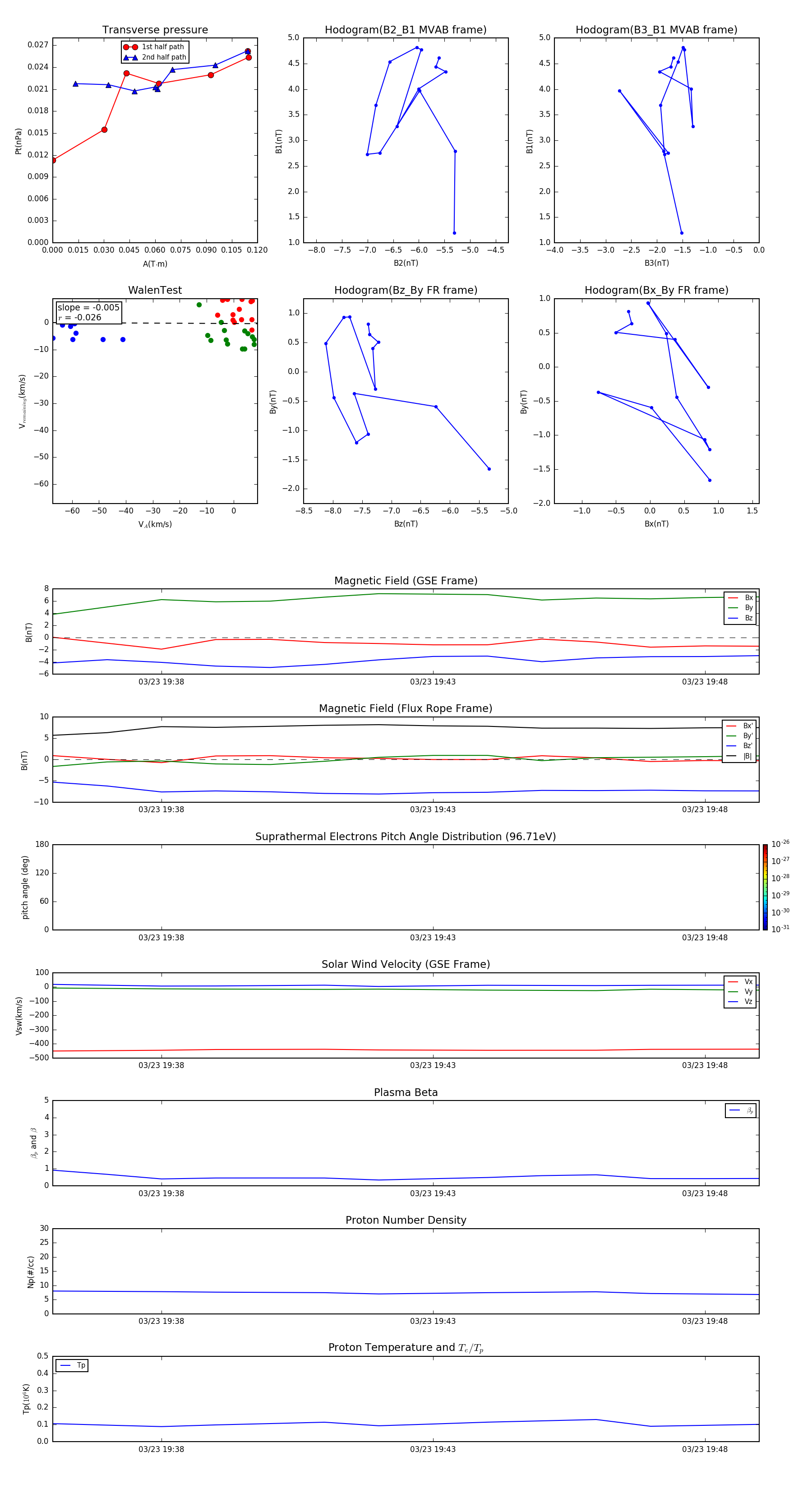812x1489 pixels.
Task: Click the 180 tick on pitch angle axis
Action: click(x=42, y=844)
